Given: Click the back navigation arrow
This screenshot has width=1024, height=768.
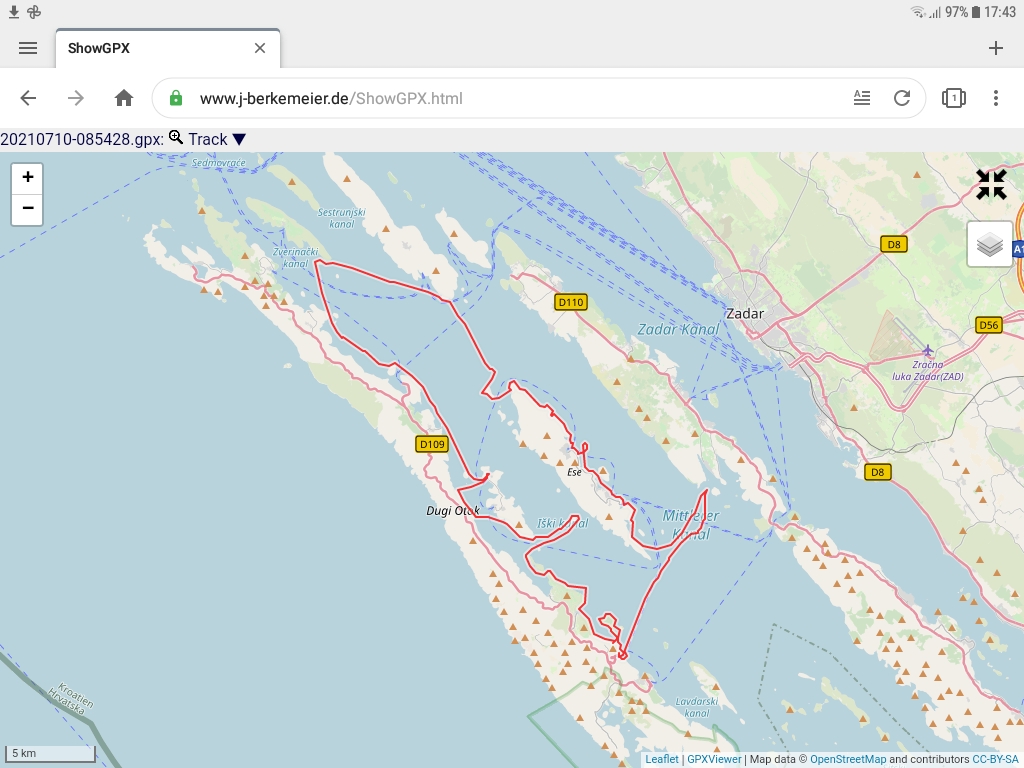Looking at the screenshot, I should click(x=28, y=97).
